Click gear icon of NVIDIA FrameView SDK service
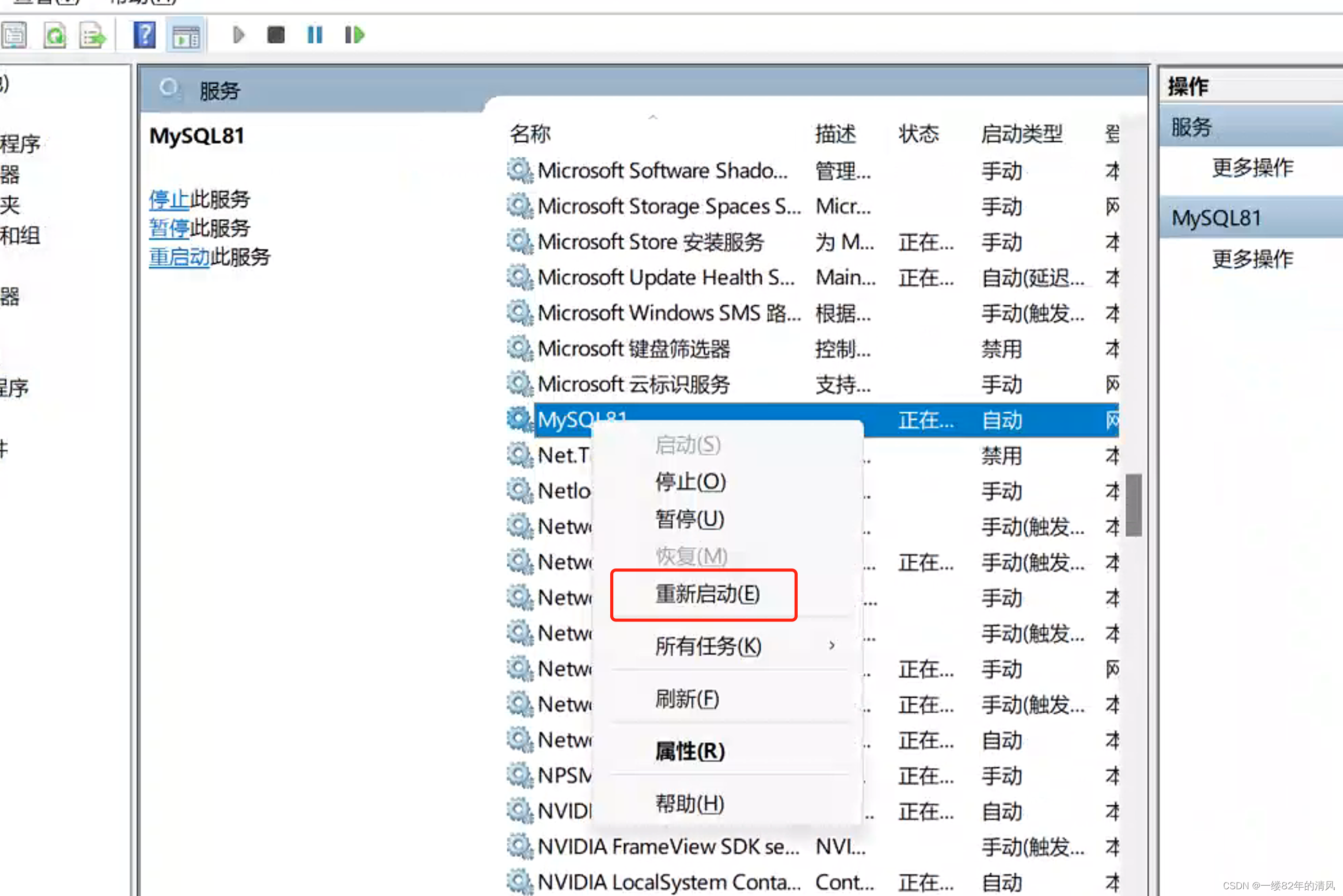1343x896 pixels. point(519,846)
